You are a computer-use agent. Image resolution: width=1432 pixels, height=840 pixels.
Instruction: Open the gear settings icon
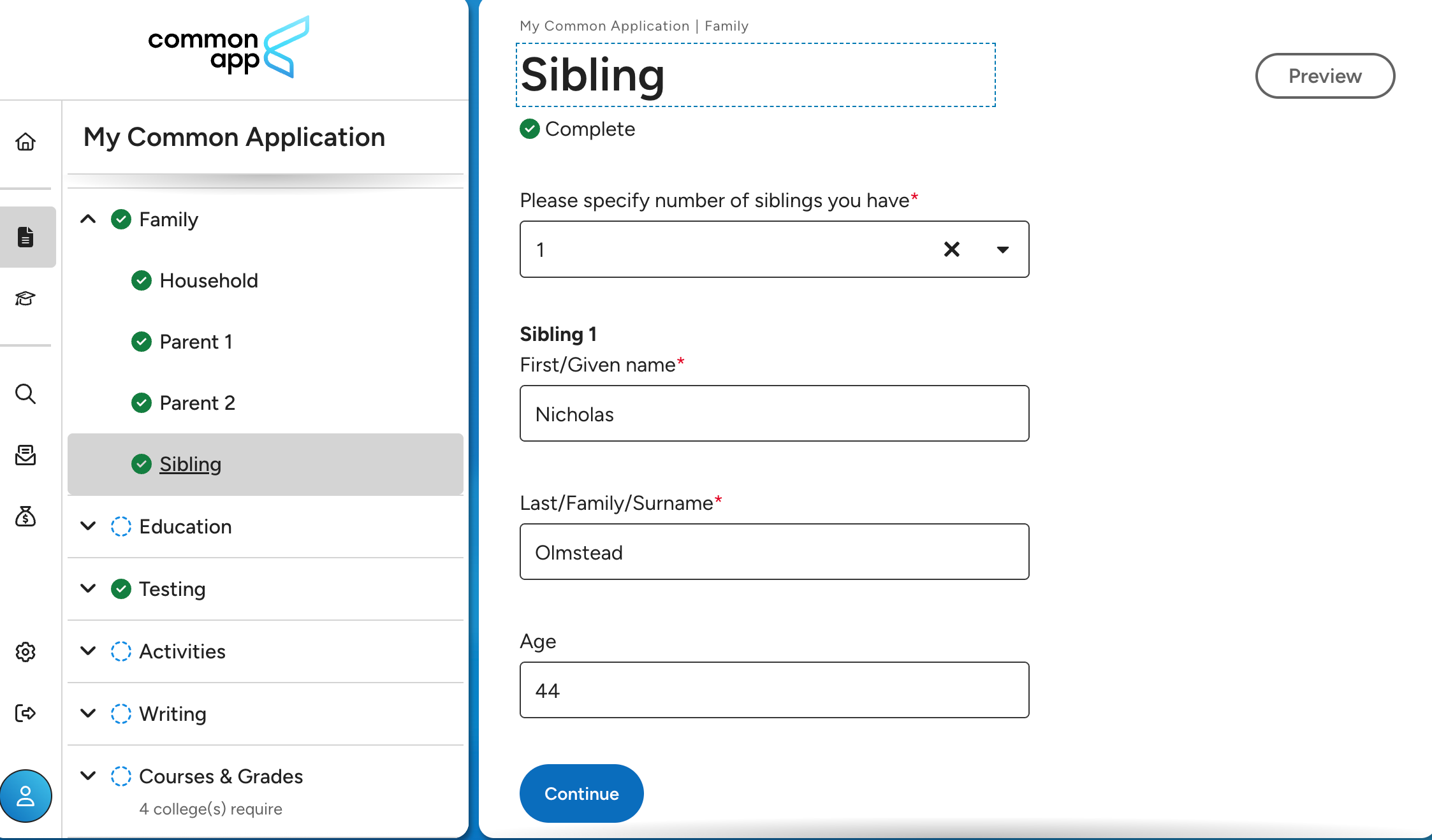(26, 651)
